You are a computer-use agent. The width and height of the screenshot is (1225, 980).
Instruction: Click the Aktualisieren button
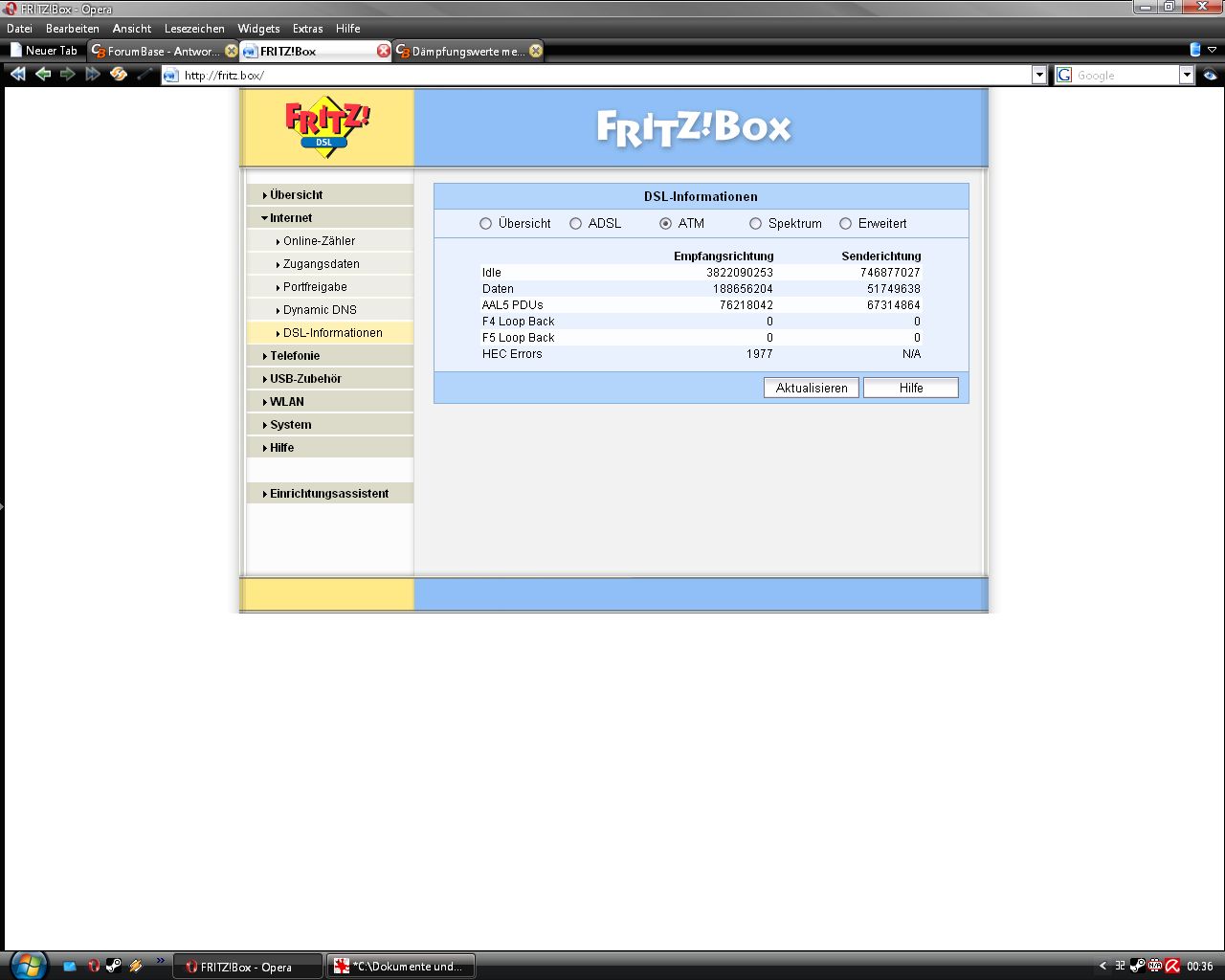click(x=812, y=388)
